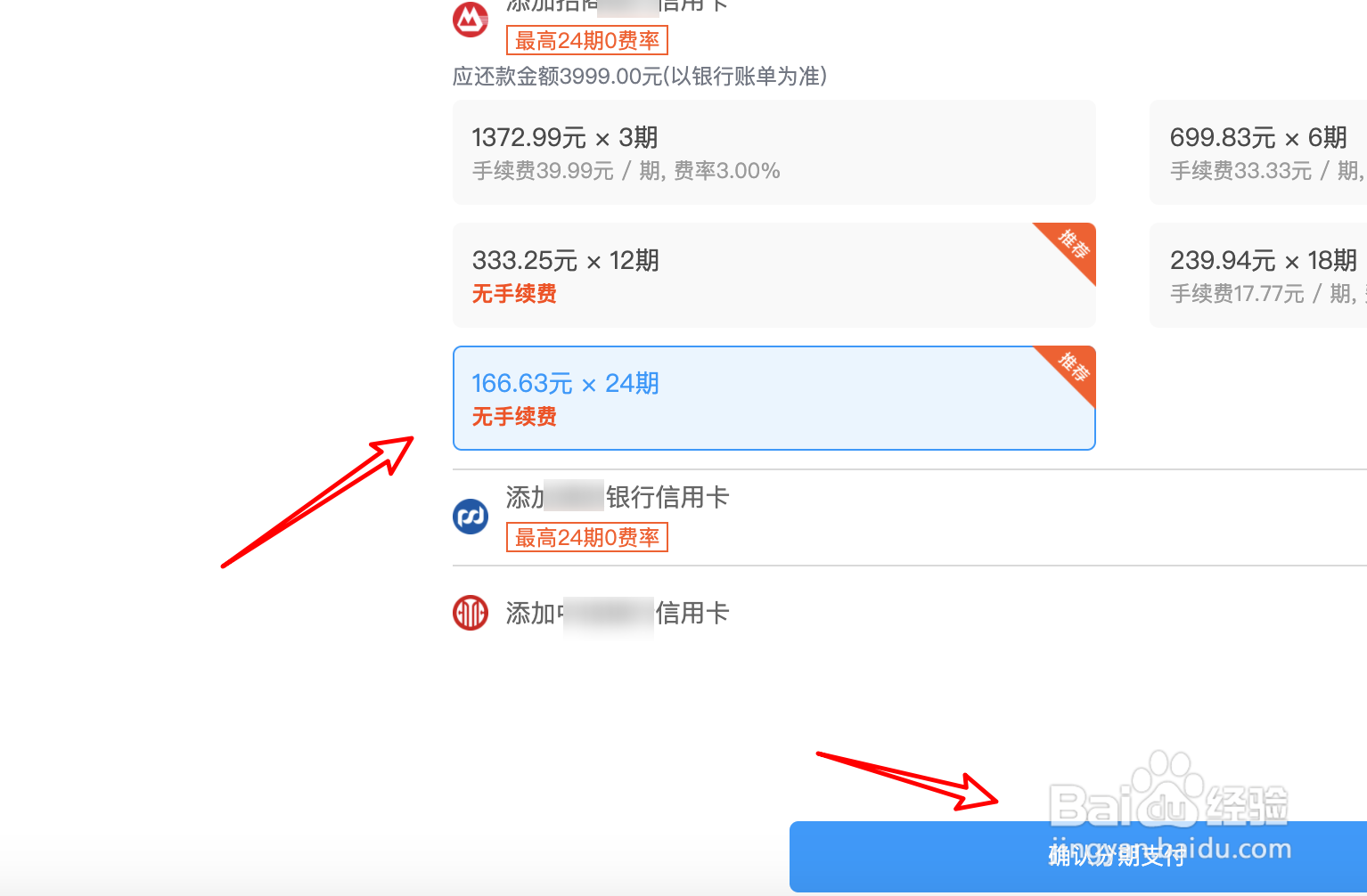The width and height of the screenshot is (1367, 896).
Task: Expand the bottom 添加…信用卡 row
Action: [x=910, y=614]
